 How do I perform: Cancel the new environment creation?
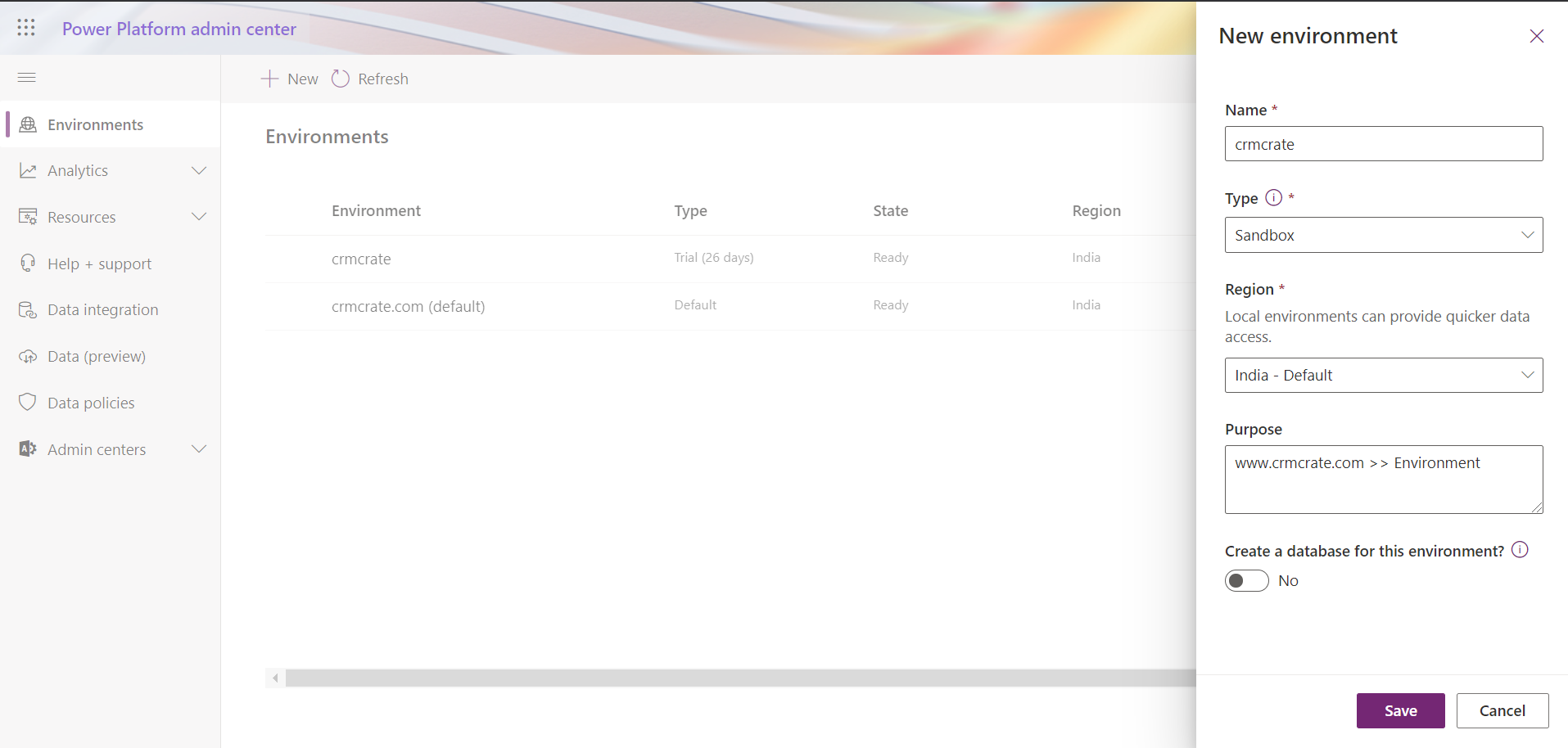coord(1502,710)
